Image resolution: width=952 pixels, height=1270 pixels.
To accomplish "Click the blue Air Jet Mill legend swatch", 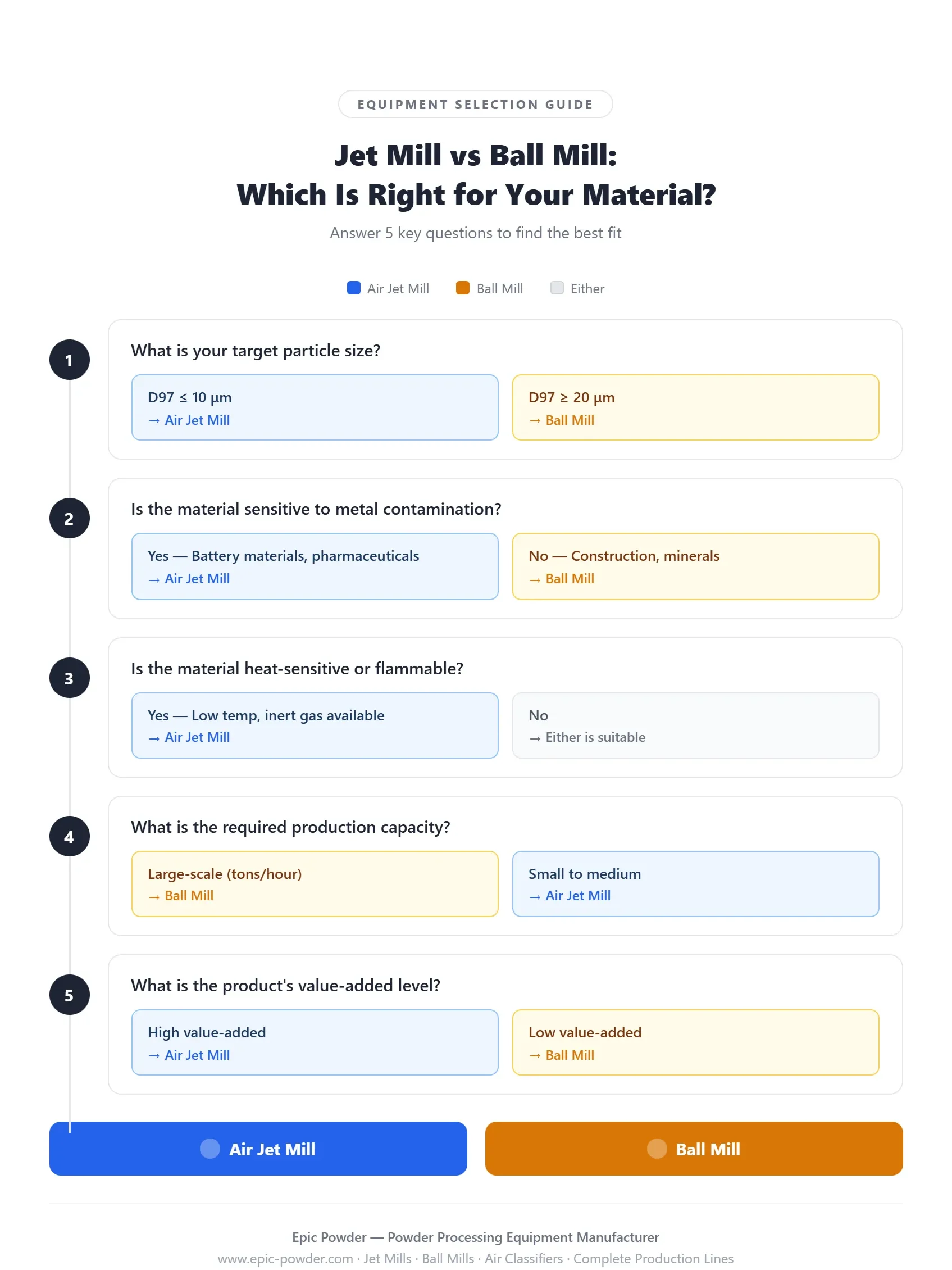I will click(354, 288).
